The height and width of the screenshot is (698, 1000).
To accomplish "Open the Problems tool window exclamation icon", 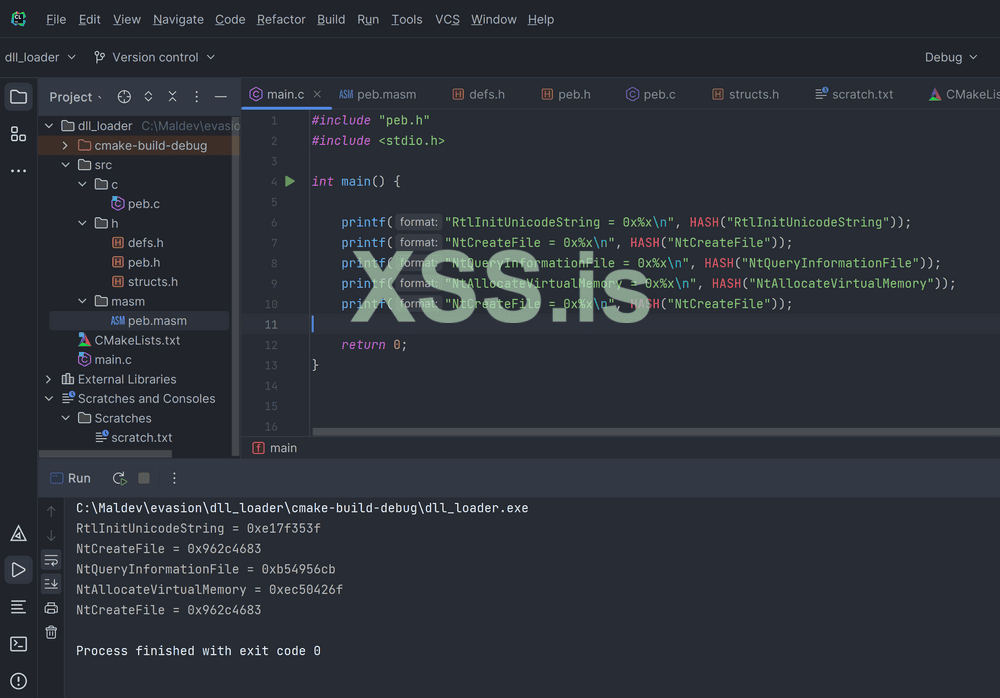I will 18,681.
